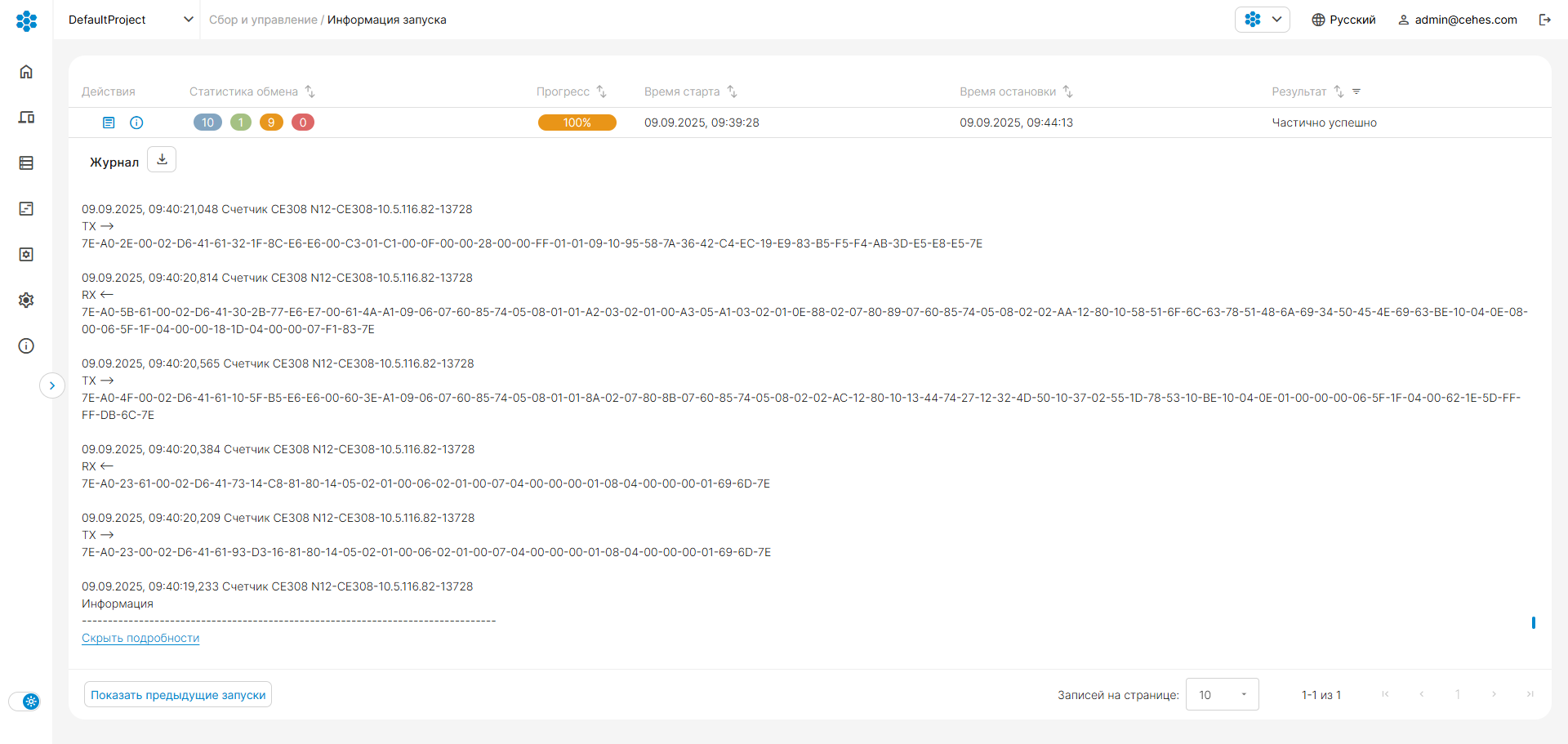1568x744 pixels.
Task: Download the journal log file
Action: 162,160
